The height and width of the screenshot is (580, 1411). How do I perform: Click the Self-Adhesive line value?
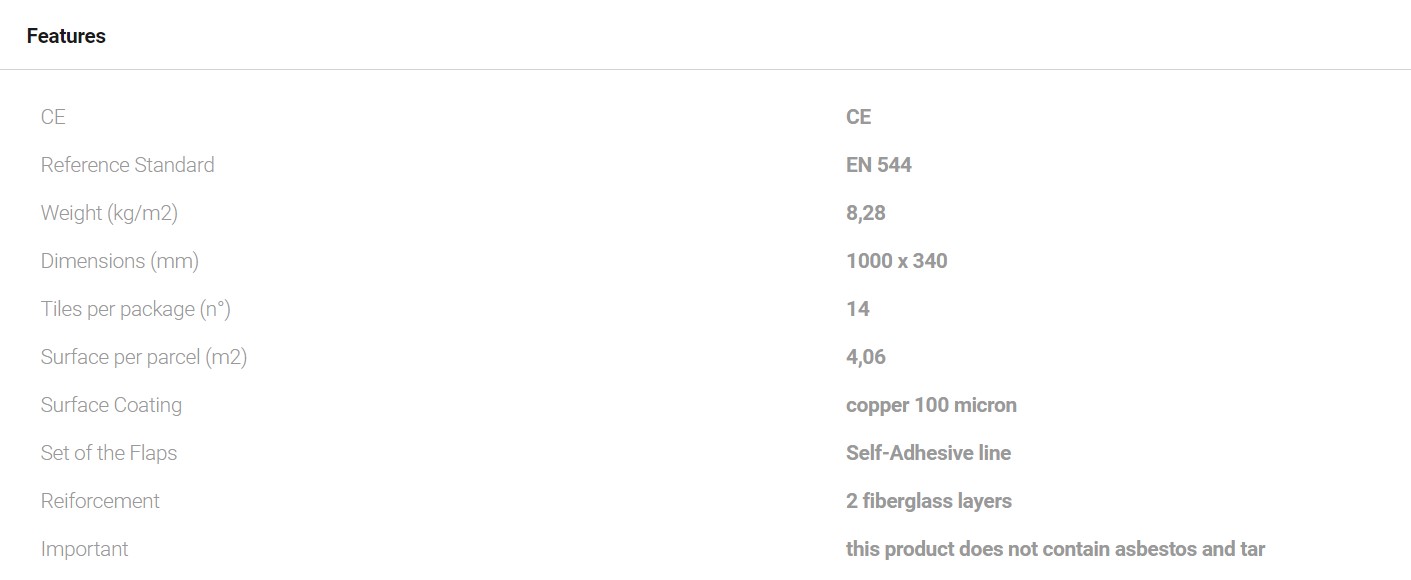(x=927, y=453)
